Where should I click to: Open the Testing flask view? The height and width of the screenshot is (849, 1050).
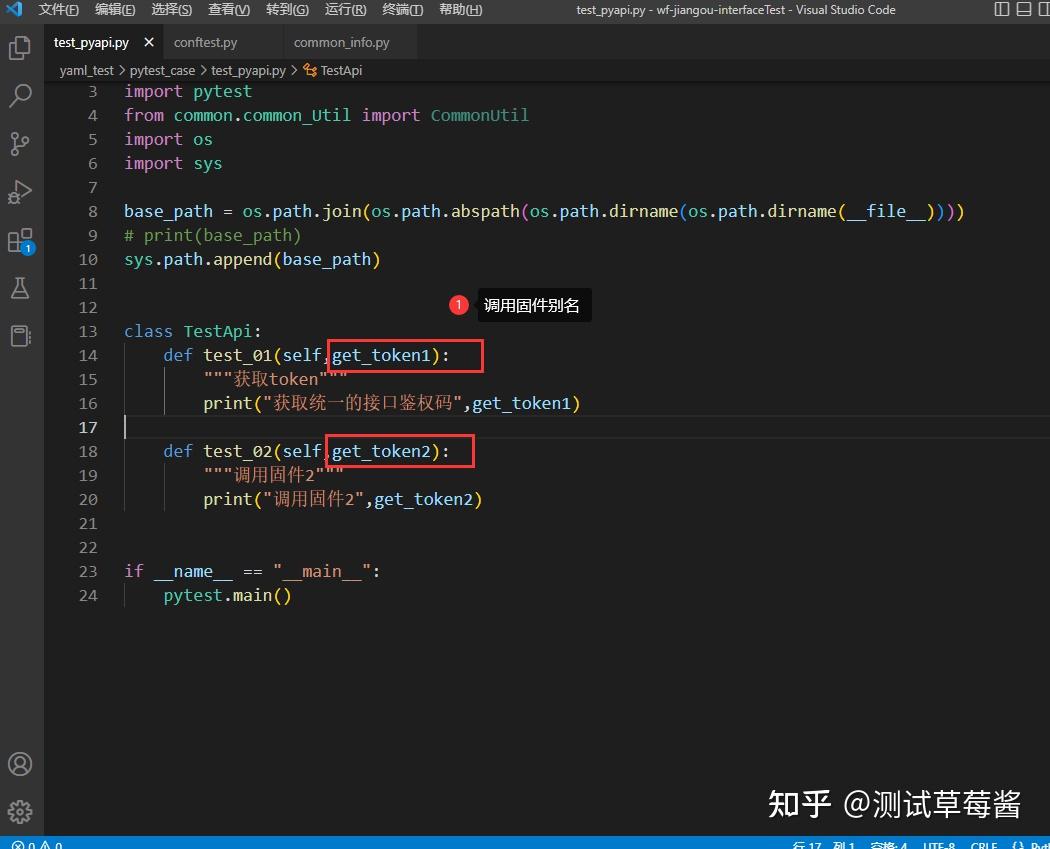[20, 288]
